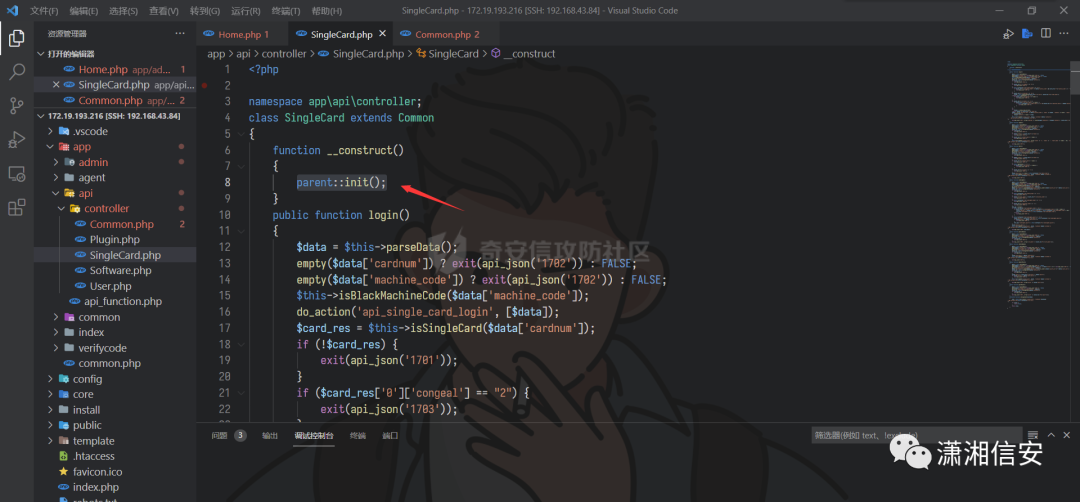This screenshot has height=502, width=1080.
Task: Open the Search view in activity bar
Action: point(17,72)
